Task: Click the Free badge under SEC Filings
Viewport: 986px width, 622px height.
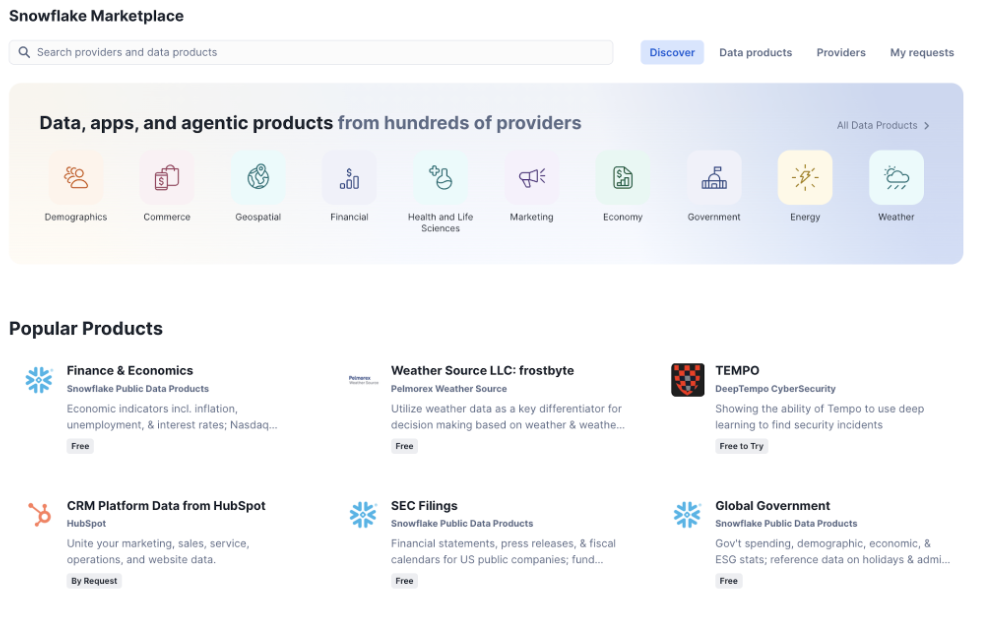Action: click(404, 580)
